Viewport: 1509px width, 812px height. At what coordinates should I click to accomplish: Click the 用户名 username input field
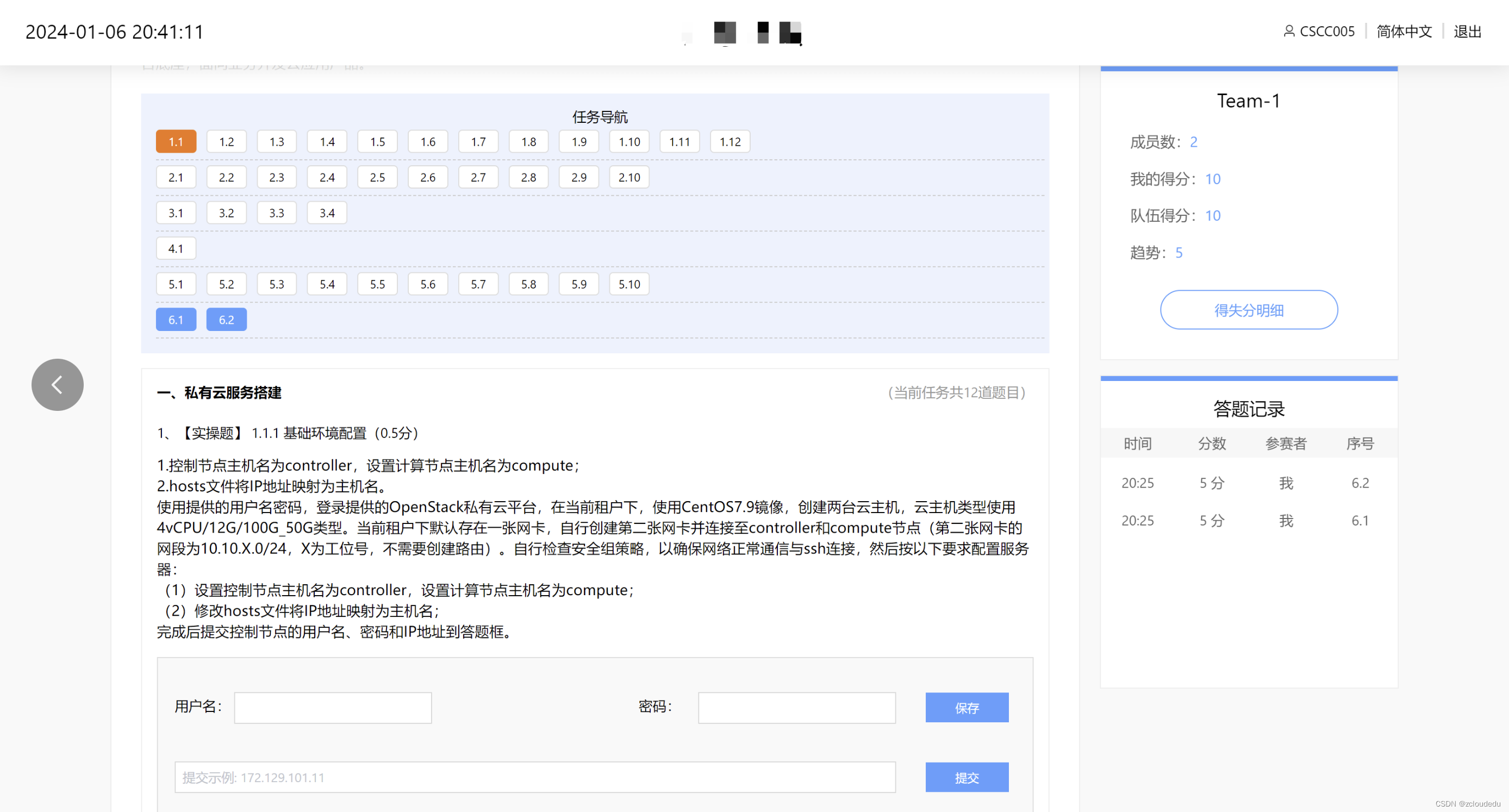333,708
